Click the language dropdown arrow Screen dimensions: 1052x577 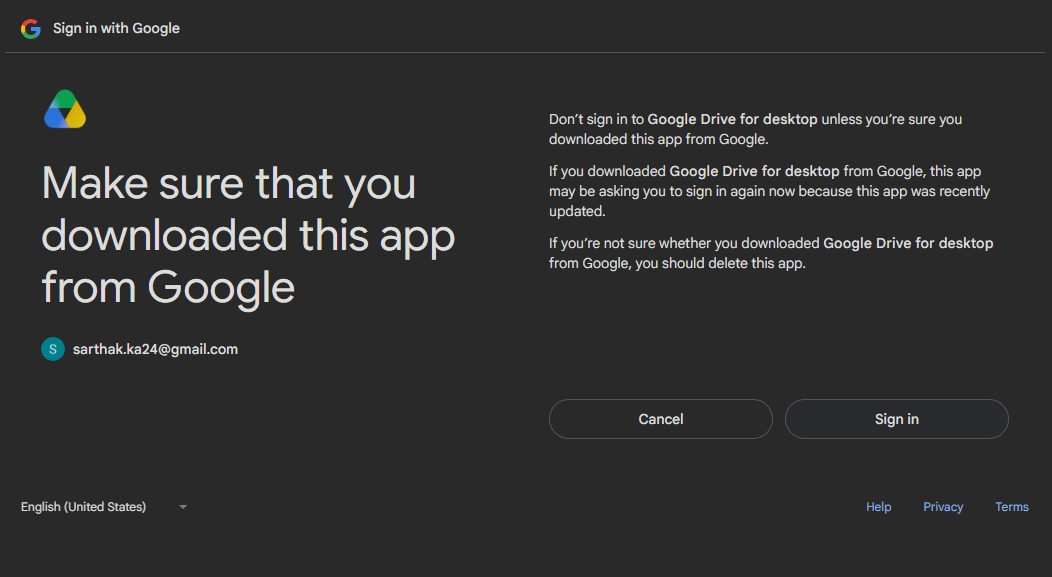[x=183, y=507]
